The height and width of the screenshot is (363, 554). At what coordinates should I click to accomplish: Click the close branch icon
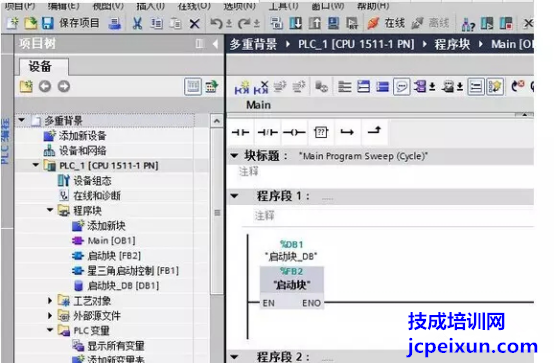pyautogui.click(x=374, y=131)
